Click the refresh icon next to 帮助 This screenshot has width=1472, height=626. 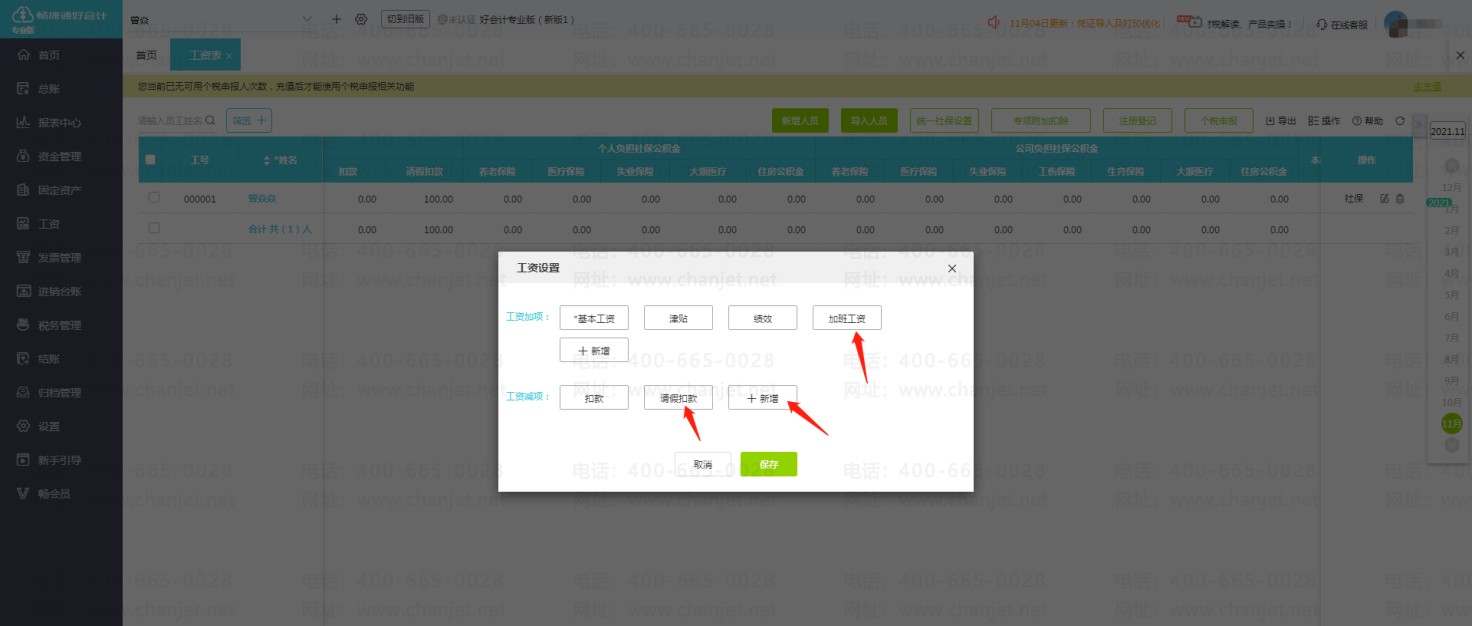click(1400, 121)
